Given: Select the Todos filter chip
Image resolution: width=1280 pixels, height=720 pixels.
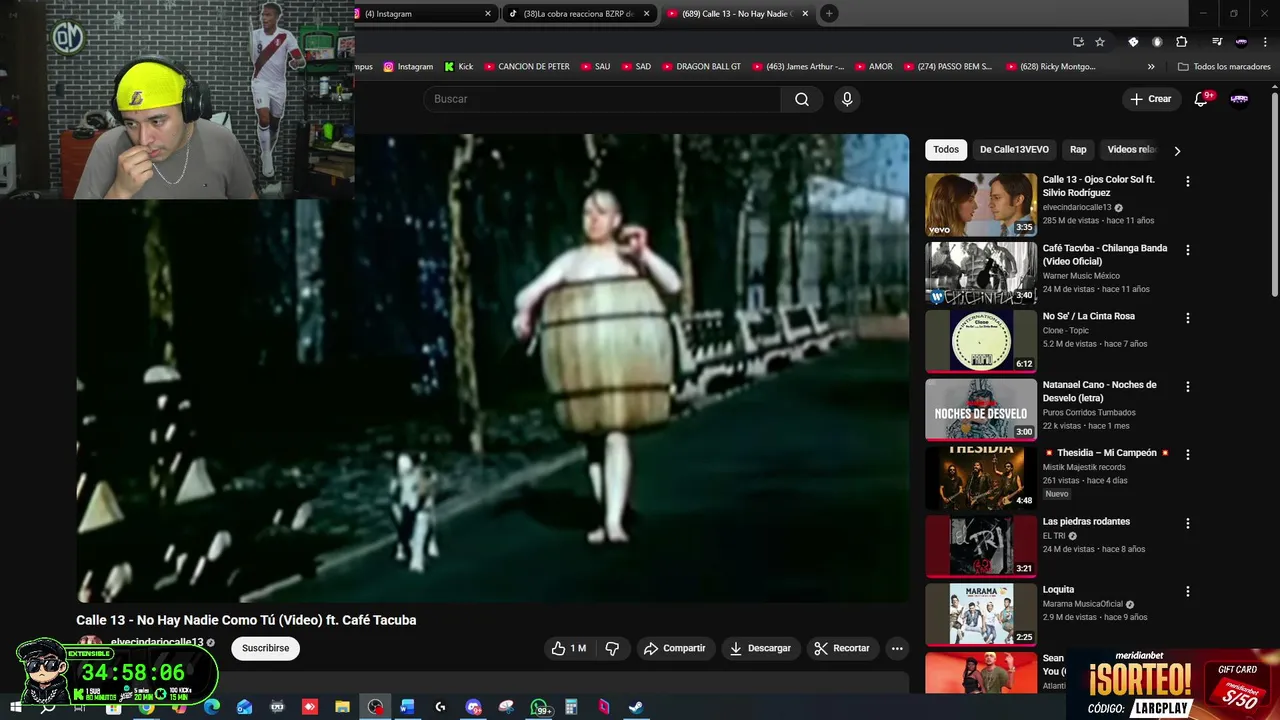Looking at the screenshot, I should coord(946,150).
